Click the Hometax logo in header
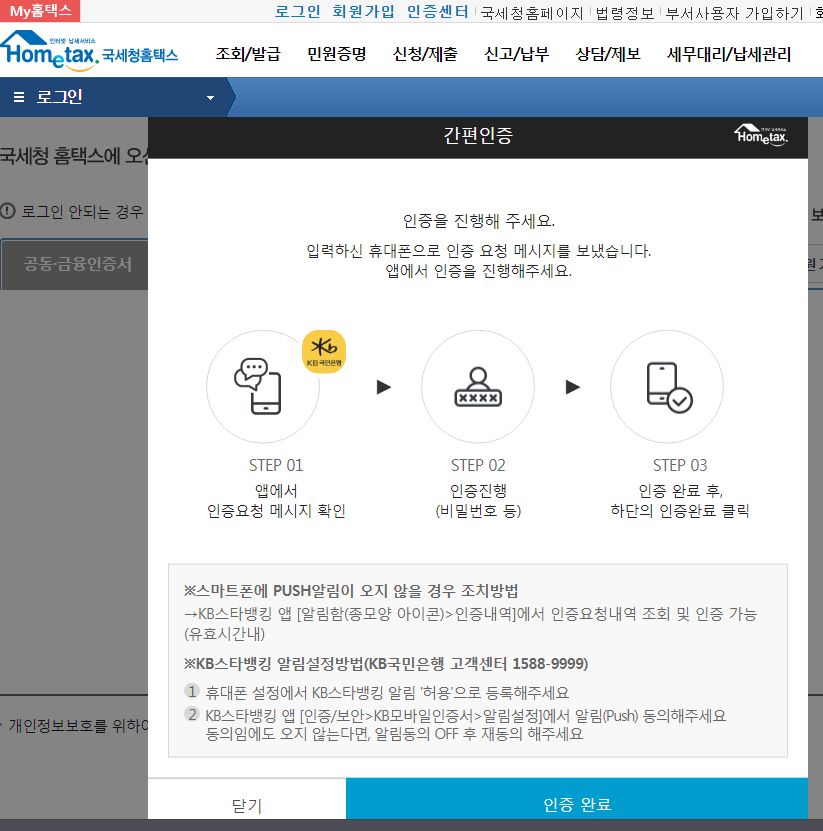Viewport: 823px width, 831px height. 89,51
